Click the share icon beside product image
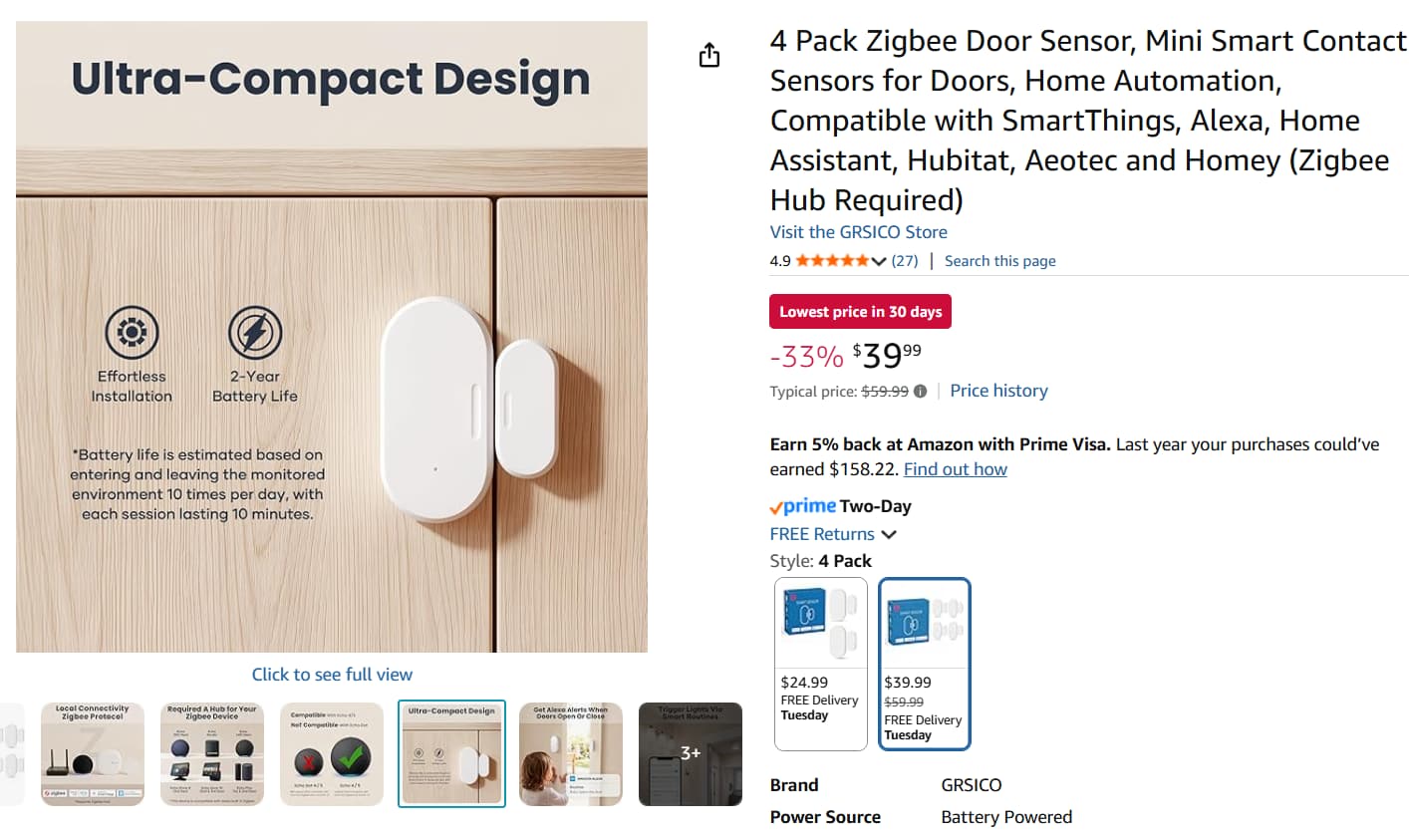The width and height of the screenshot is (1409, 840). pos(709,55)
